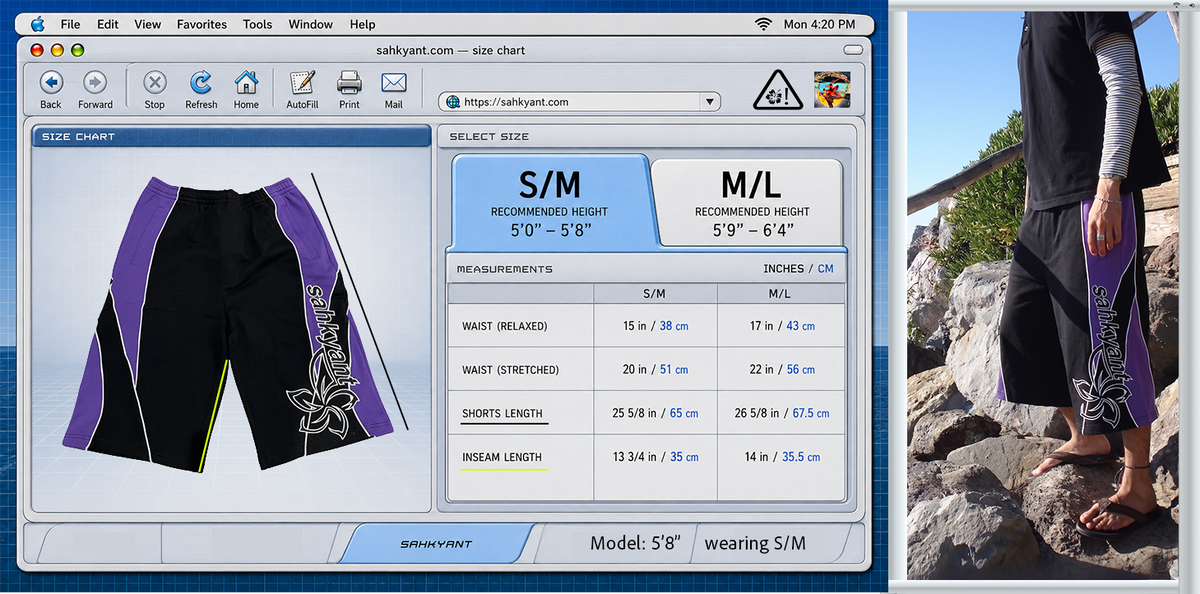Click the Wi-Fi status icon

764,24
